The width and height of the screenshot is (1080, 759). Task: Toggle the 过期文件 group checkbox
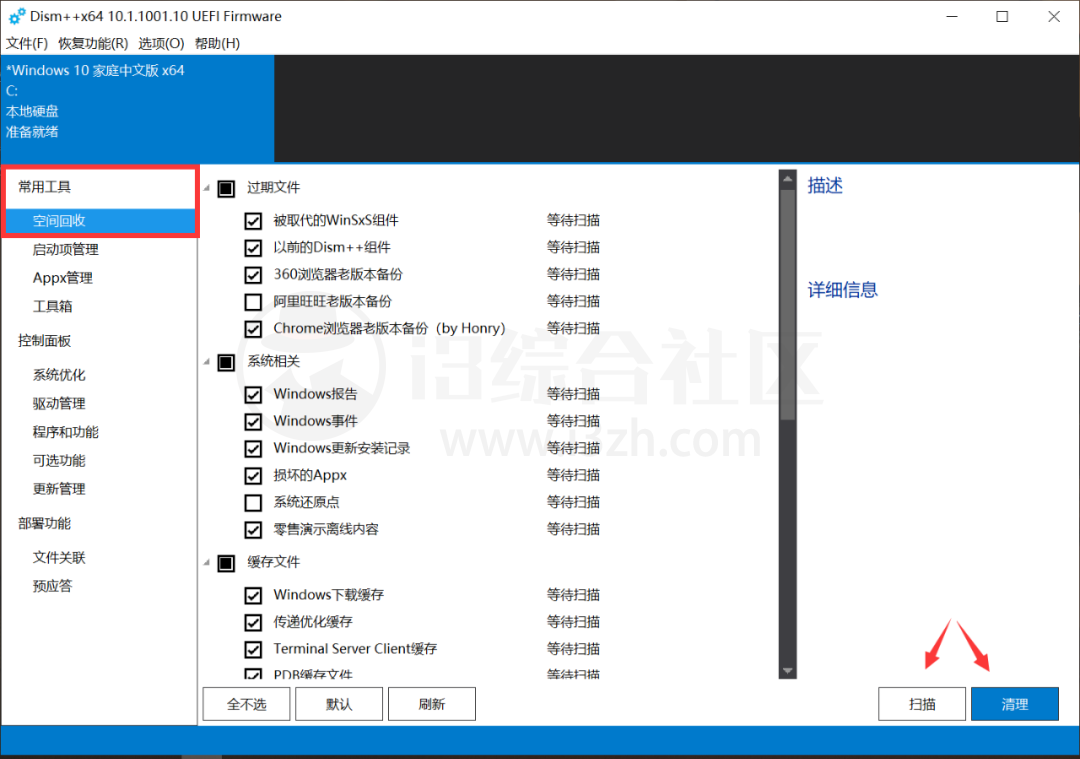[x=226, y=189]
